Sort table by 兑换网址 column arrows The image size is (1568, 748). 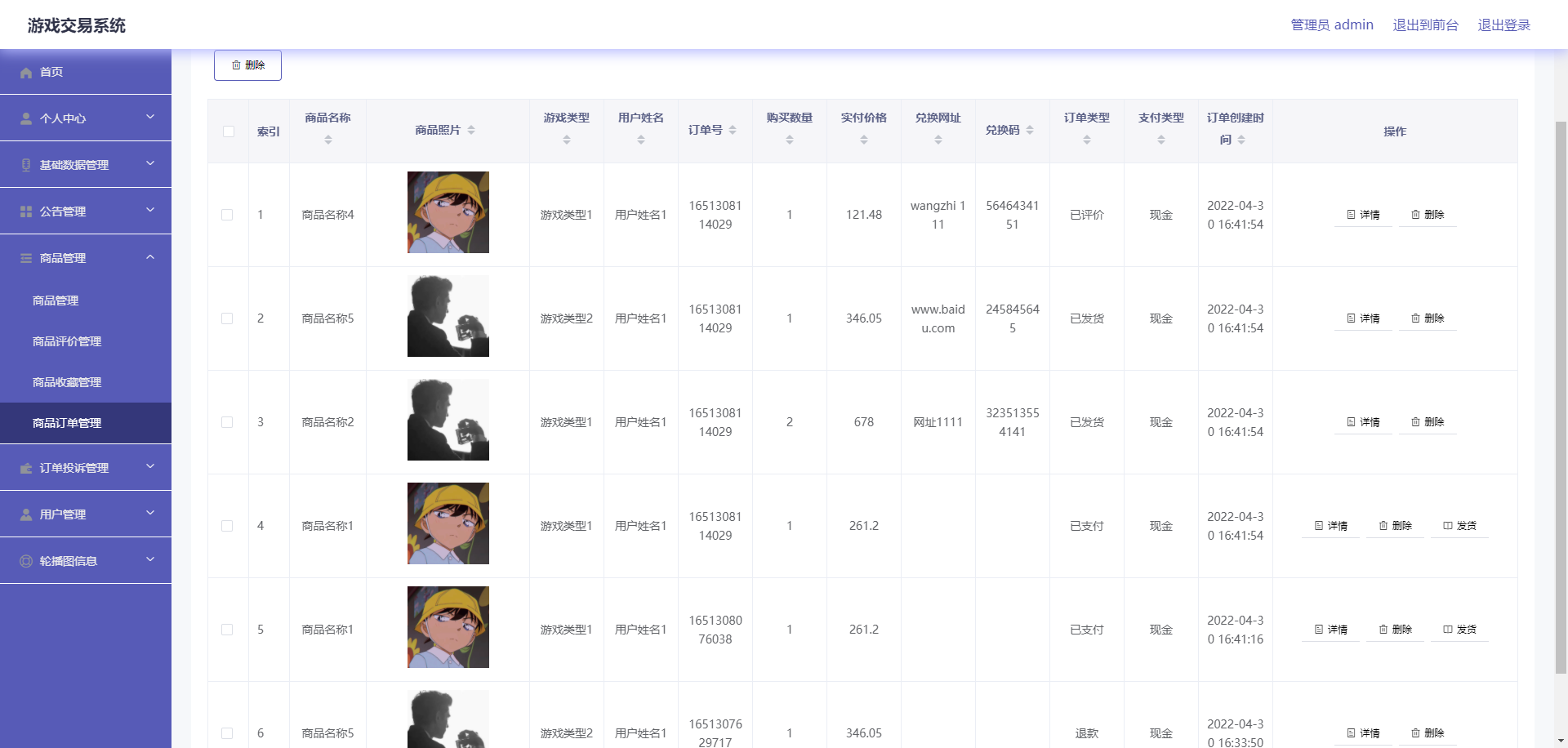pos(938,140)
